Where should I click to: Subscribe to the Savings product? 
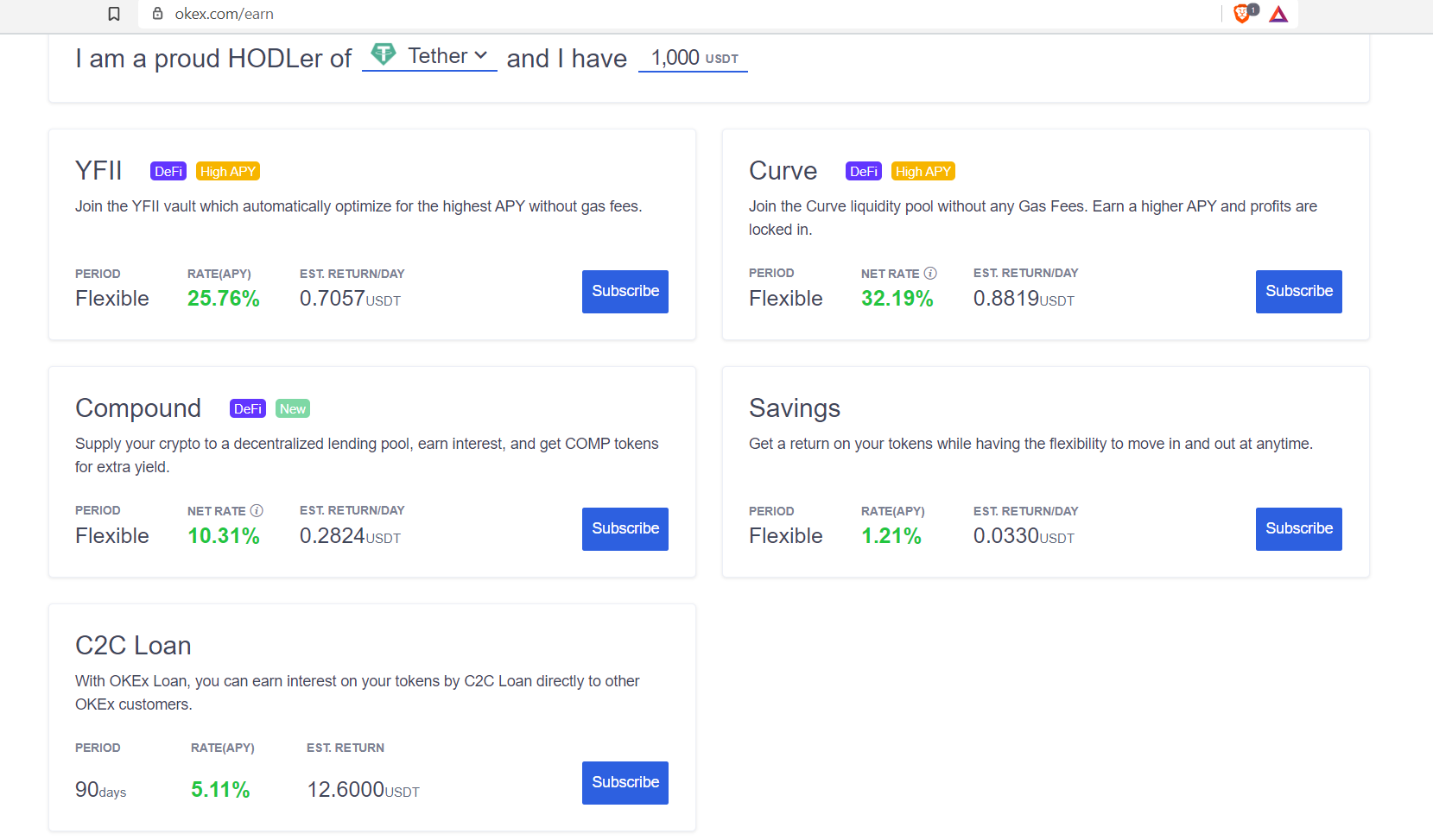(1299, 529)
